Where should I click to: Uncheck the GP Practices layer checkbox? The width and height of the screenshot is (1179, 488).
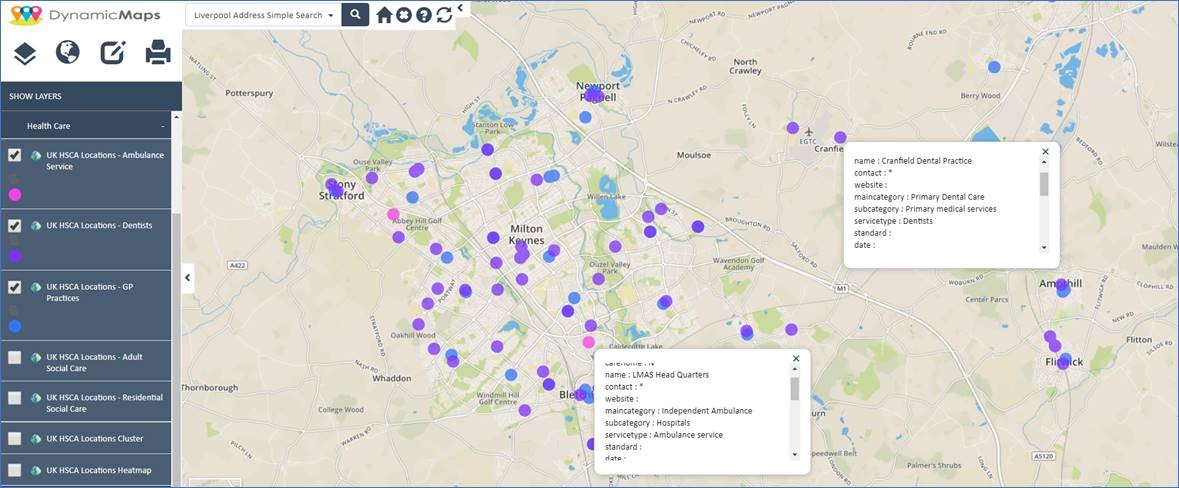(x=14, y=287)
